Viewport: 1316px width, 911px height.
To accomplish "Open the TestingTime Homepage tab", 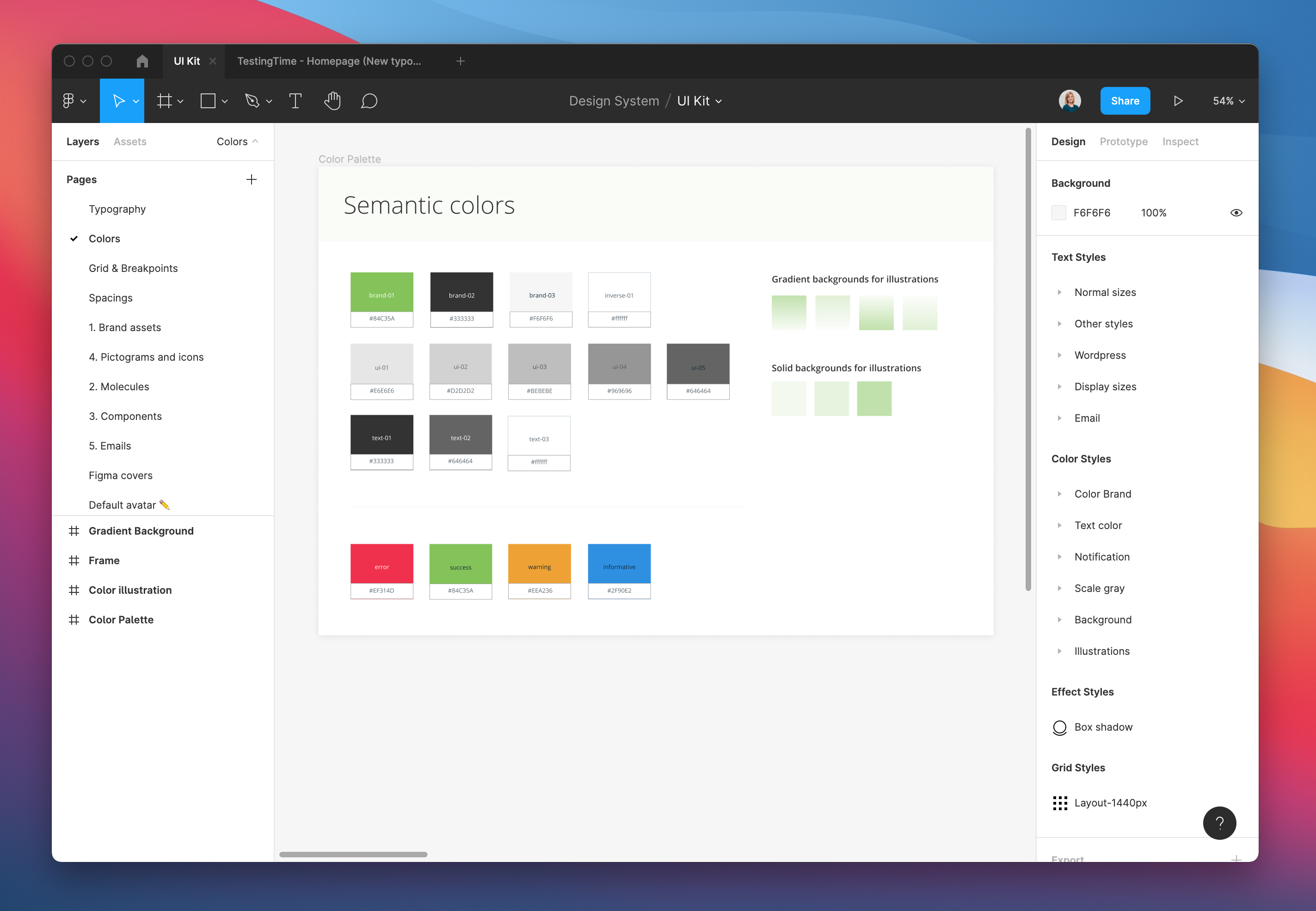I will pos(329,61).
